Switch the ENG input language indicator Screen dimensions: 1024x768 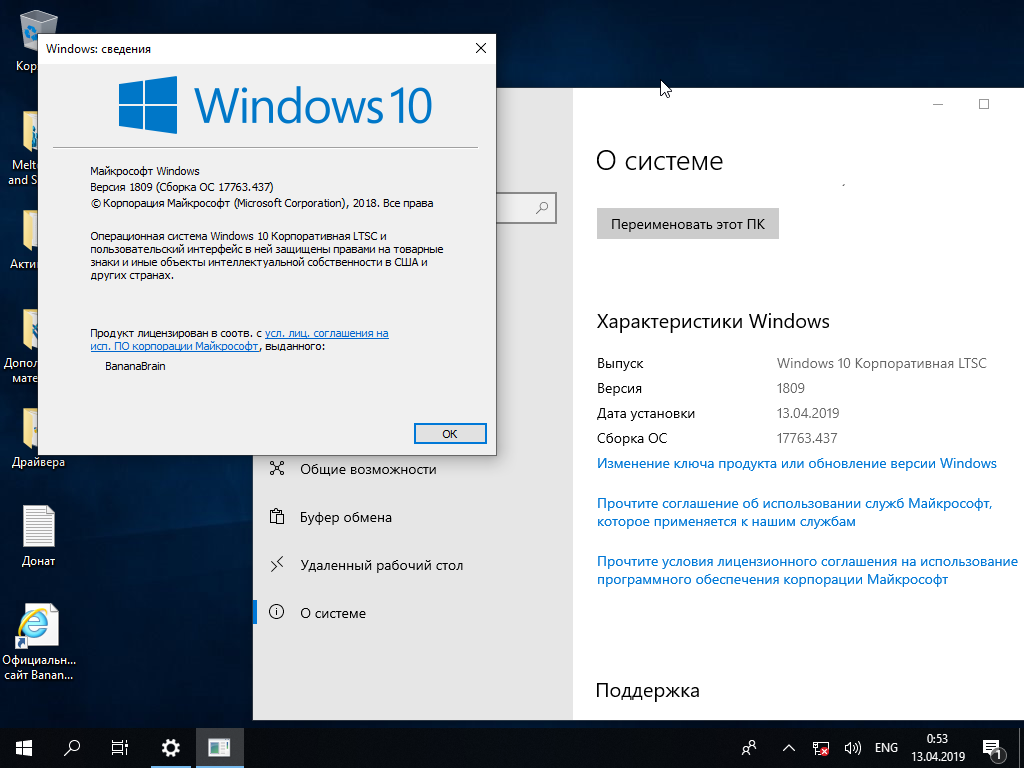click(x=886, y=748)
